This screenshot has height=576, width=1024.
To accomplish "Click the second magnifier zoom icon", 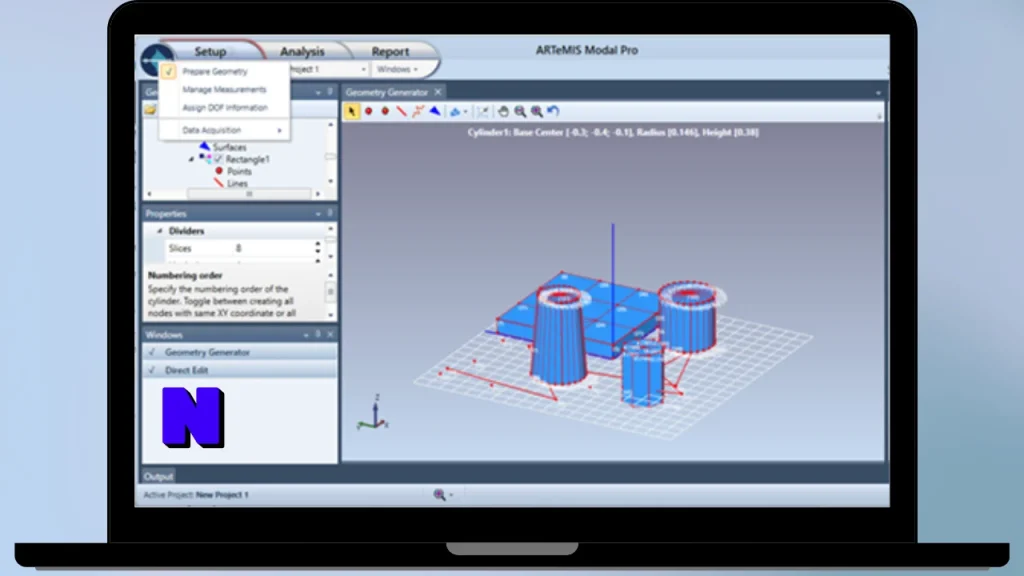I will pos(537,112).
